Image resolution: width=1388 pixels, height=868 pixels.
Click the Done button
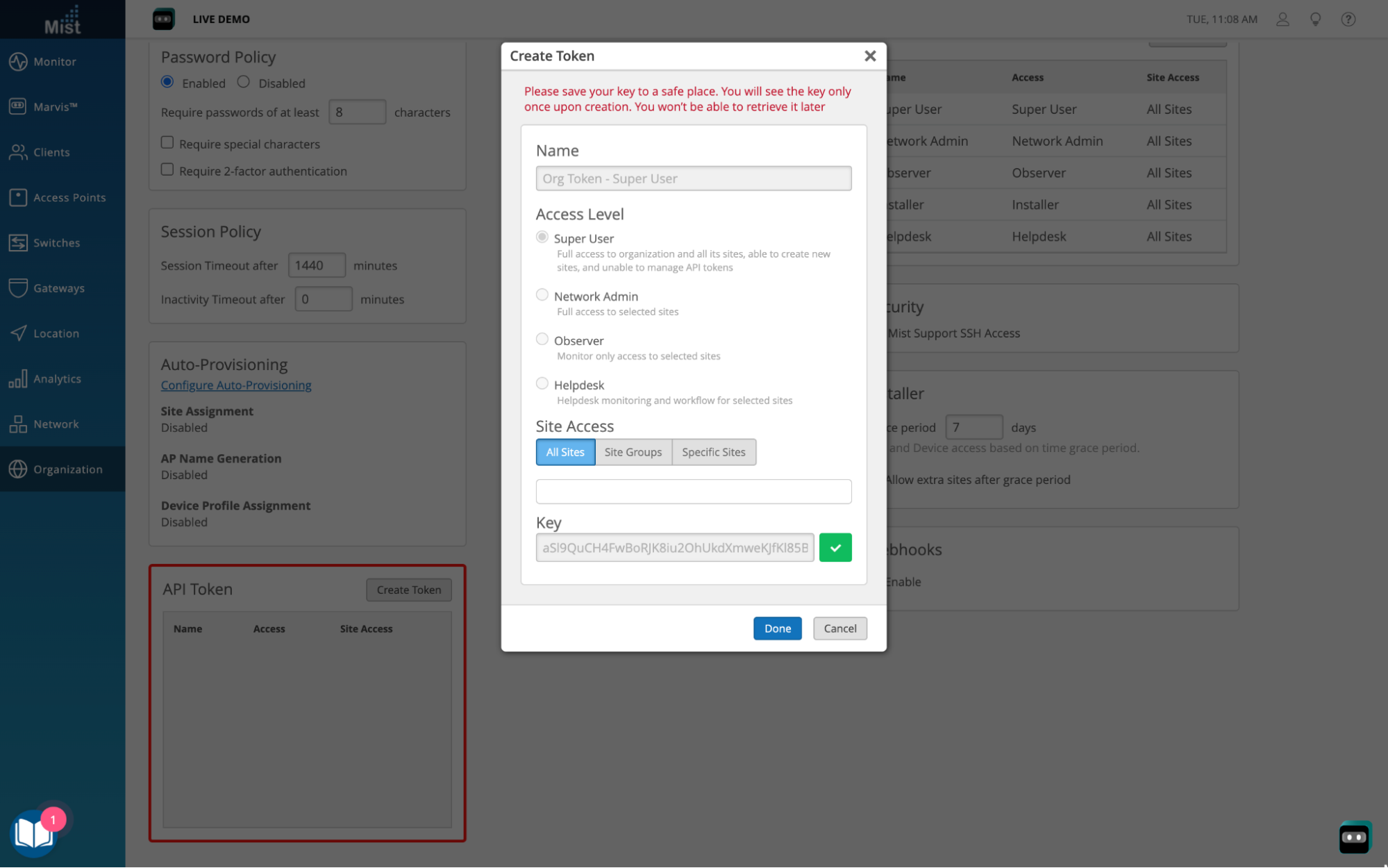coord(777,628)
